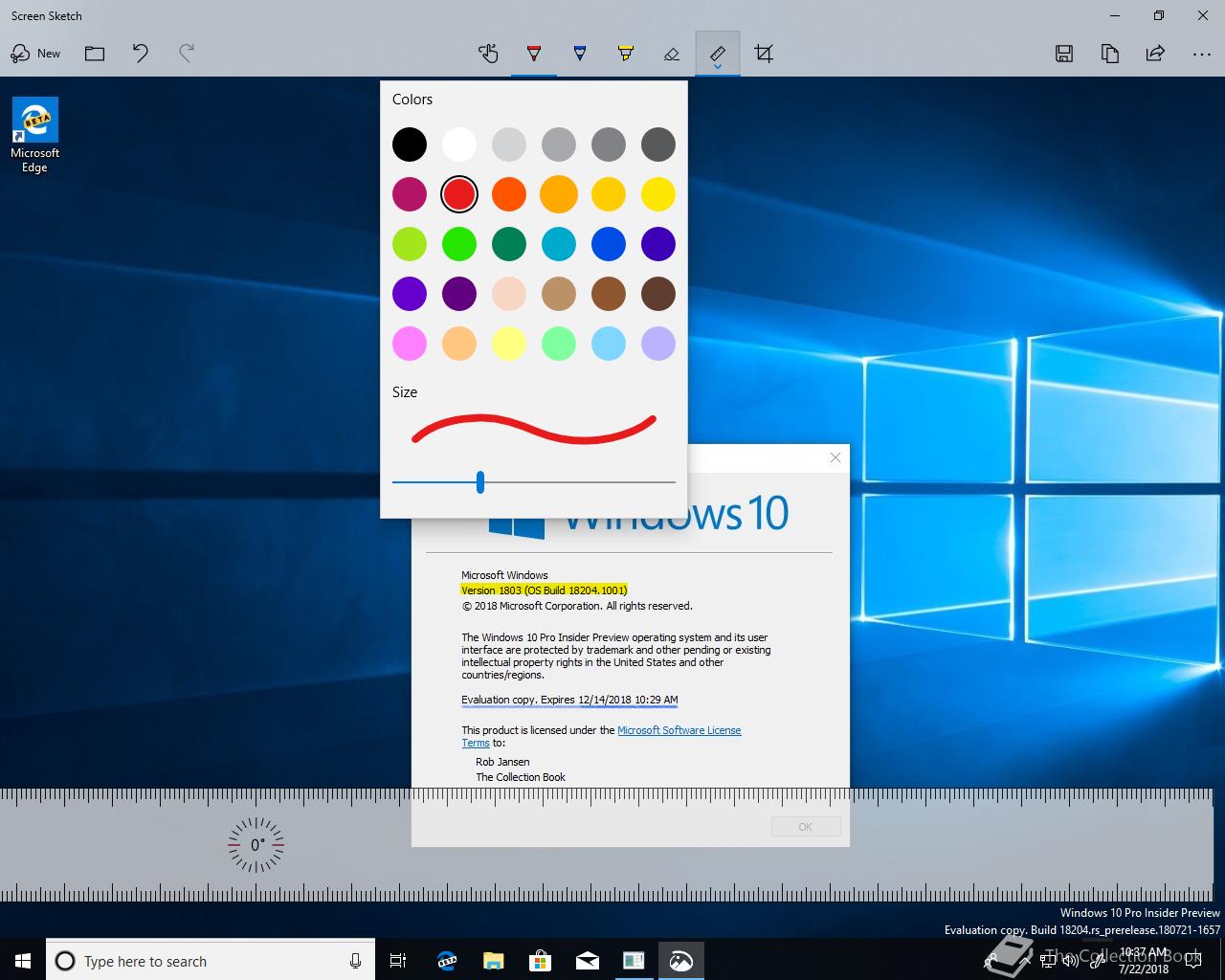The width and height of the screenshot is (1225, 980).
Task: Toggle Touch Writing tool
Action: pos(488,54)
